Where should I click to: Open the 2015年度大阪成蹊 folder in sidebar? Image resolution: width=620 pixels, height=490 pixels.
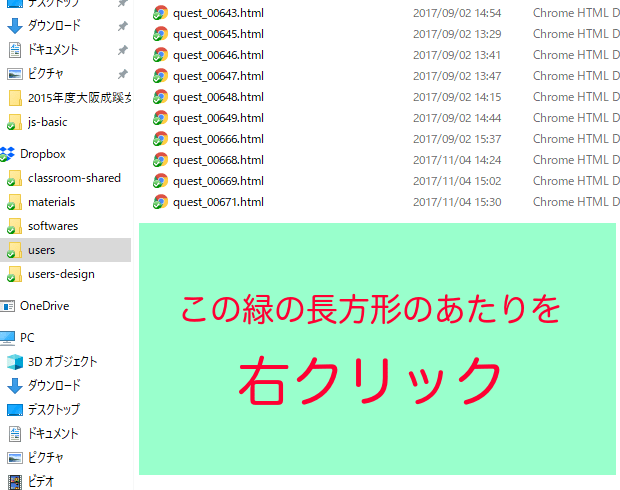pos(79,98)
